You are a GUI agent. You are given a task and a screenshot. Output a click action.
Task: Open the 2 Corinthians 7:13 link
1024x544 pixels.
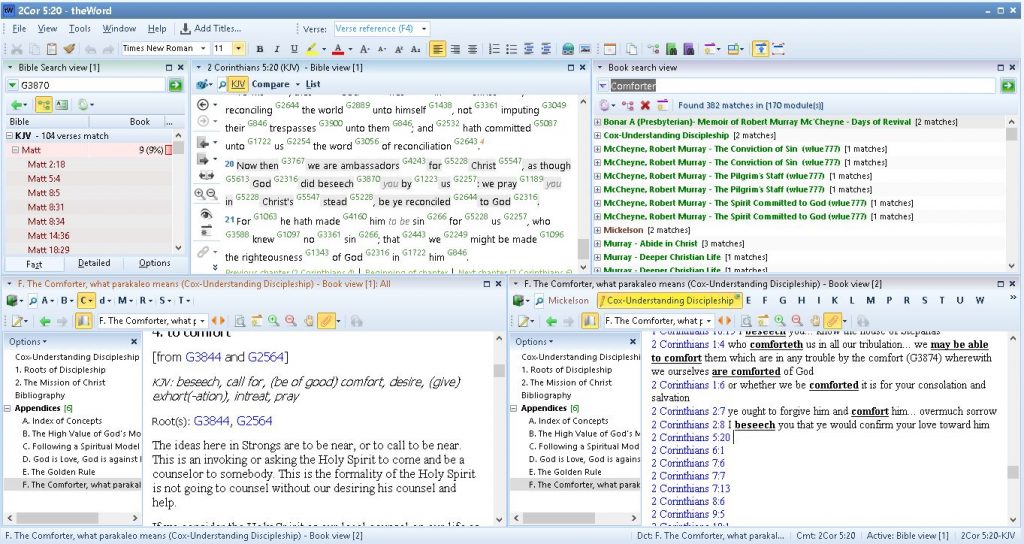pyautogui.click(x=690, y=489)
